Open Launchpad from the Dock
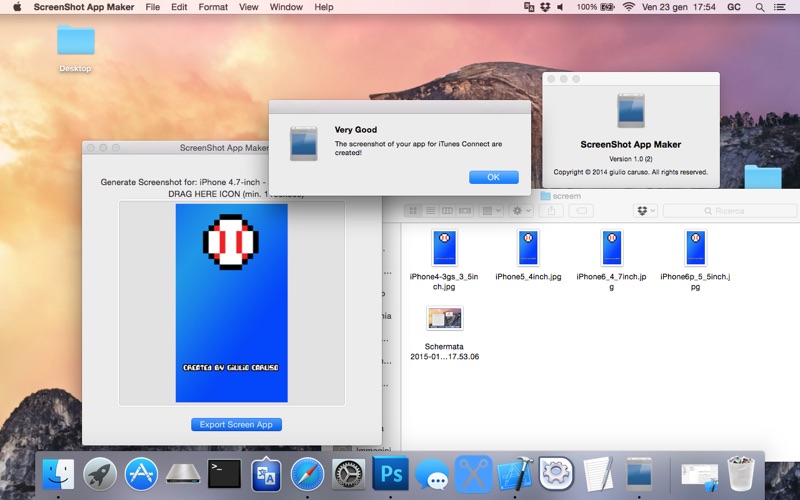The height and width of the screenshot is (500, 800). [x=99, y=474]
